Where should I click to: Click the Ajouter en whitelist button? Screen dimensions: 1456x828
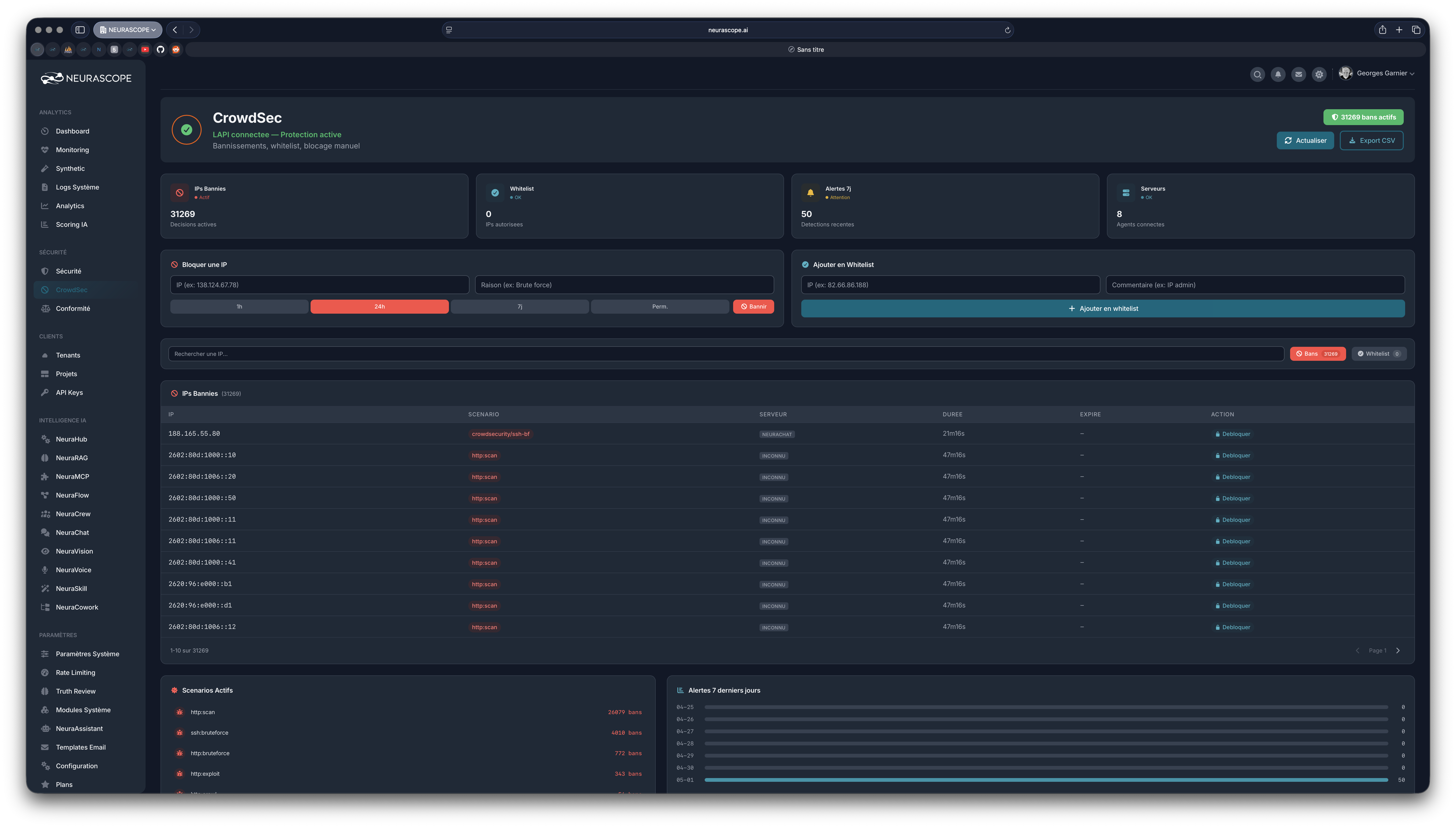[x=1103, y=309]
